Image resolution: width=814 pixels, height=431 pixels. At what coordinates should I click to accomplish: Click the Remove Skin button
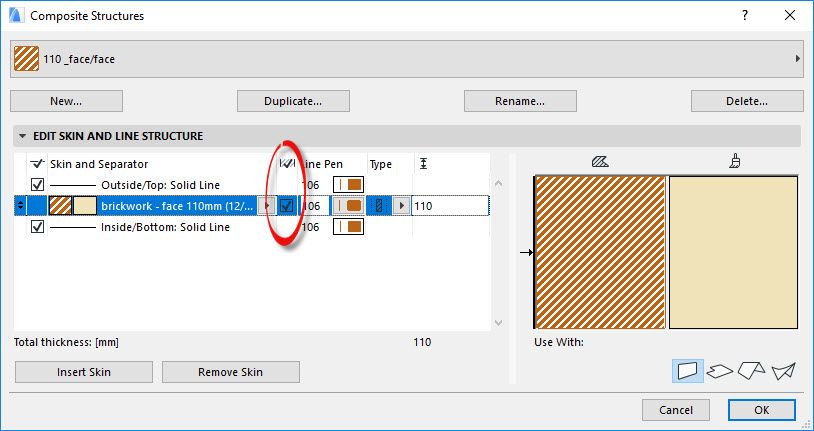click(x=230, y=372)
